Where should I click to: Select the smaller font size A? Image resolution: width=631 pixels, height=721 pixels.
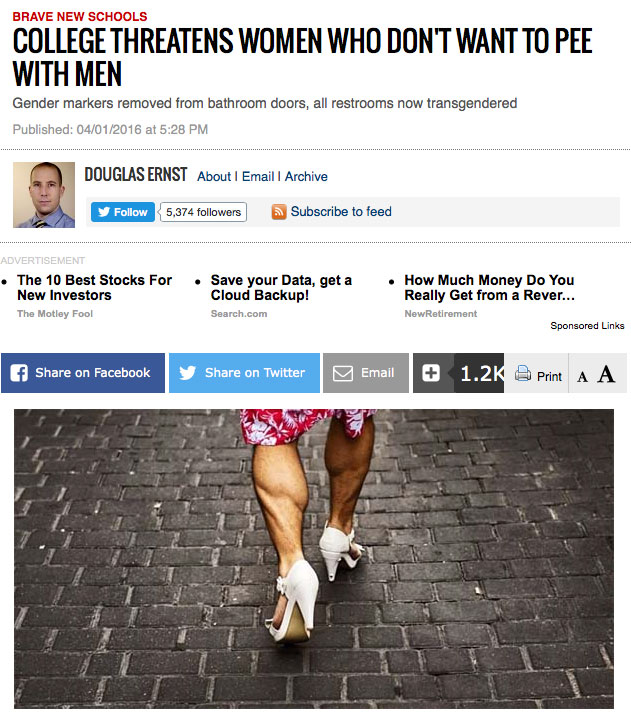pyautogui.click(x=582, y=377)
